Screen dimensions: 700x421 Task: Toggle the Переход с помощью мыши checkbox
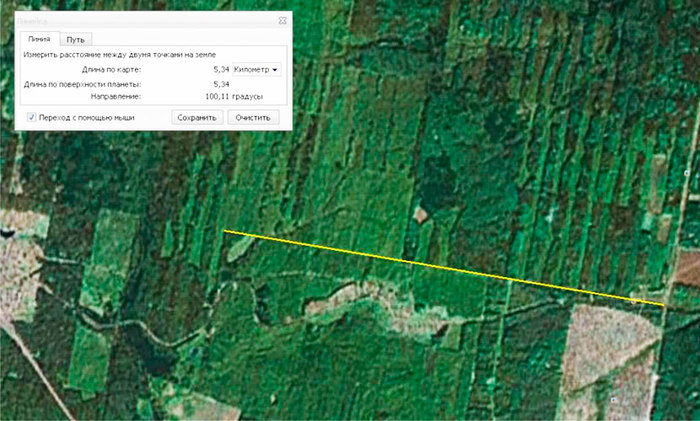click(33, 117)
